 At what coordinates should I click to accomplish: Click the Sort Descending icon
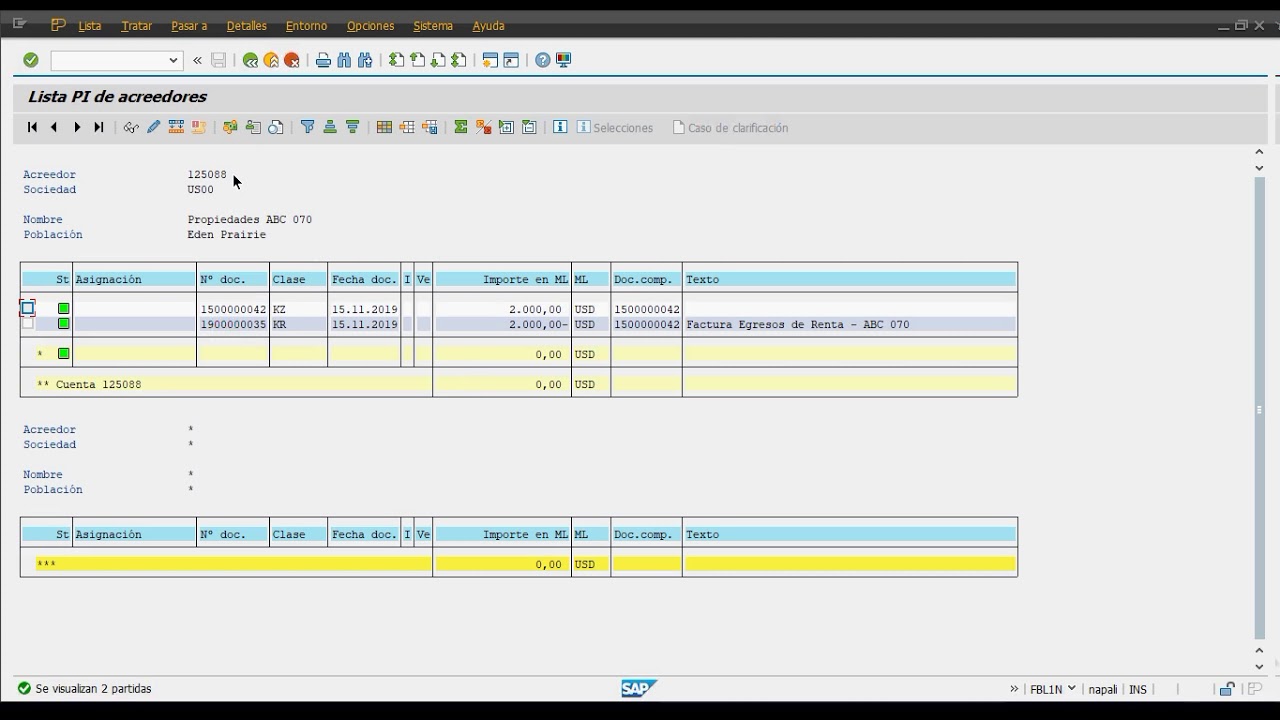point(352,127)
